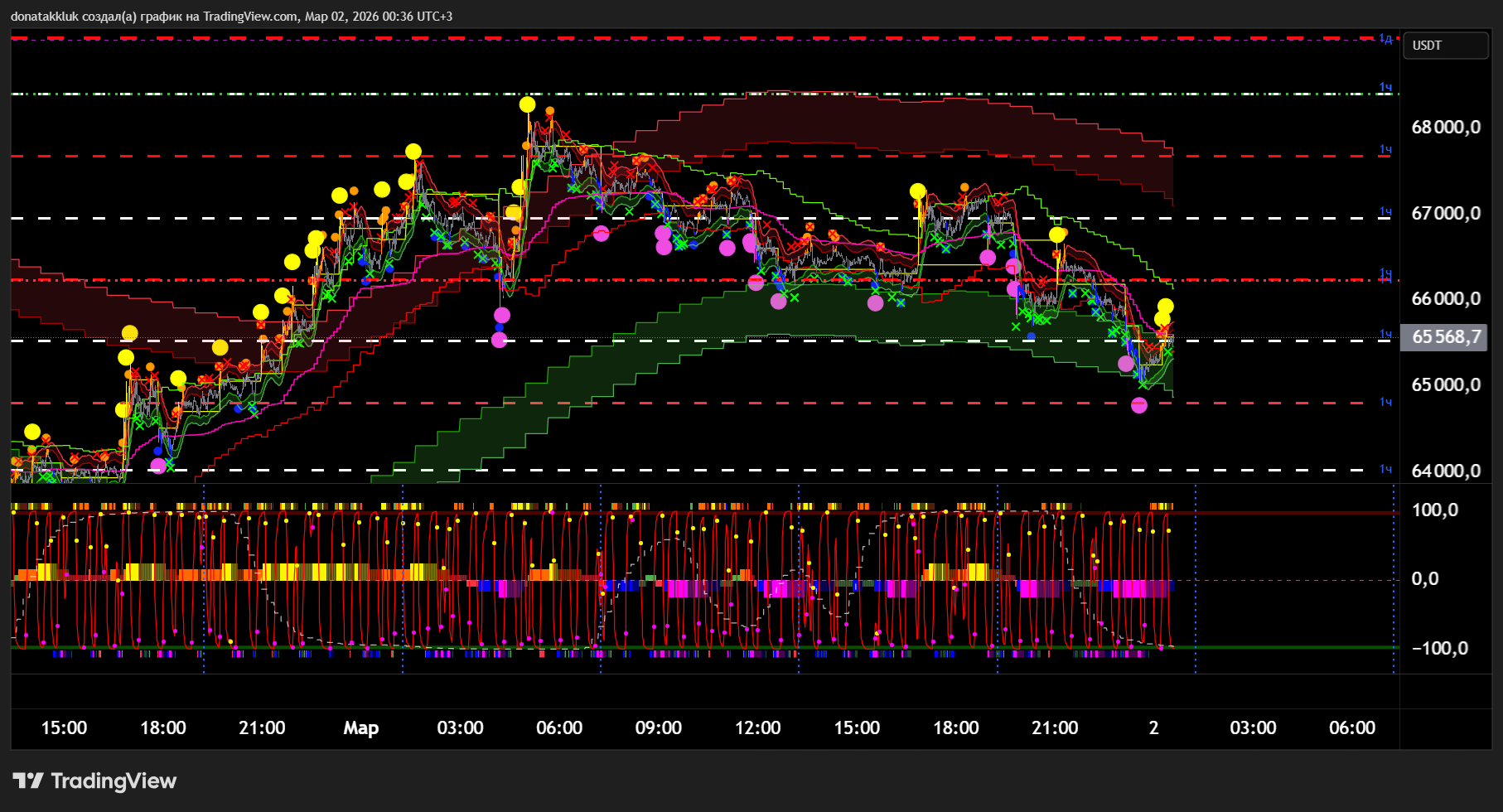Click the lowest pink dot near 65 000

click(1139, 405)
